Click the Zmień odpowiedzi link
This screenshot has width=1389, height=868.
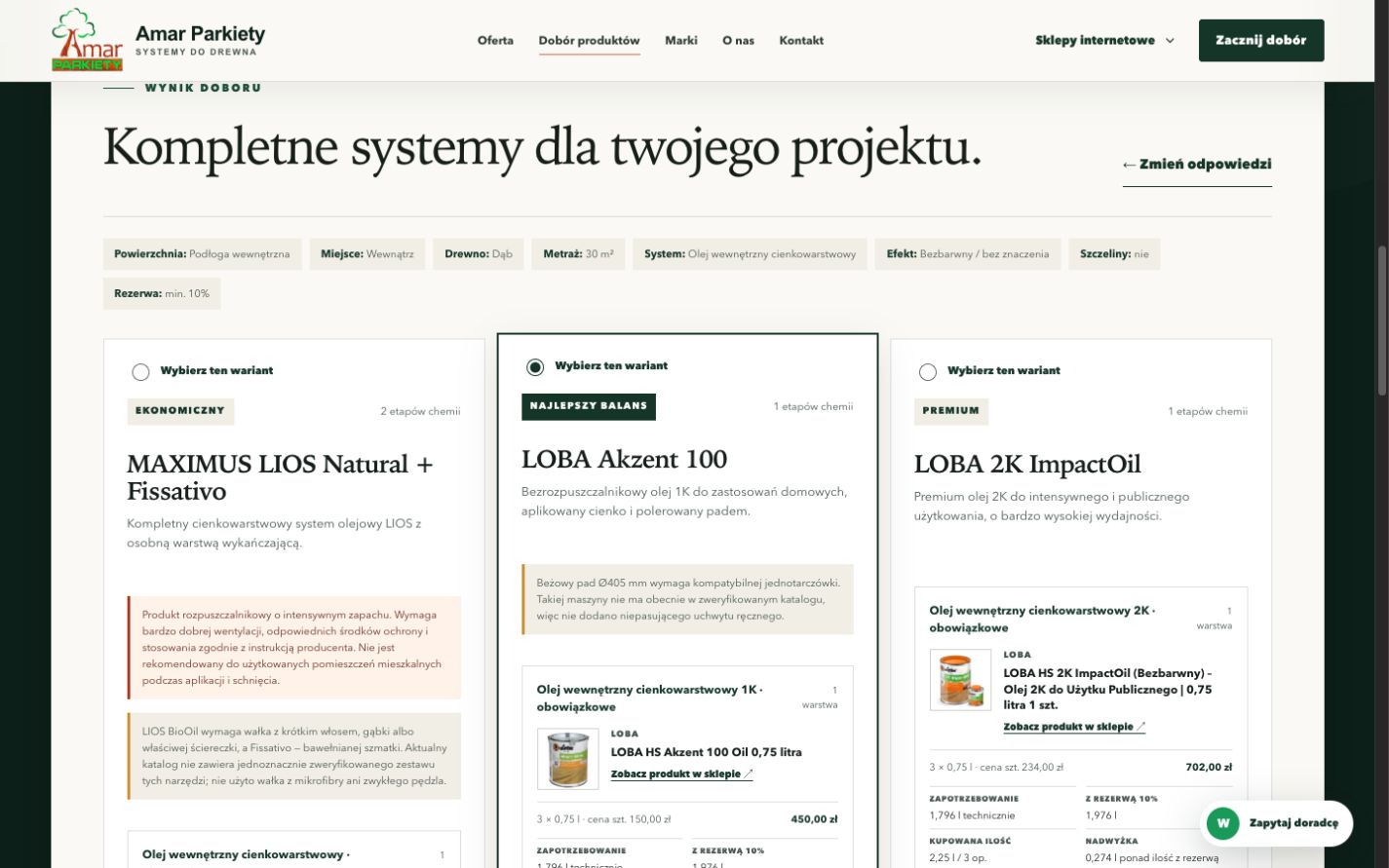point(1197,165)
